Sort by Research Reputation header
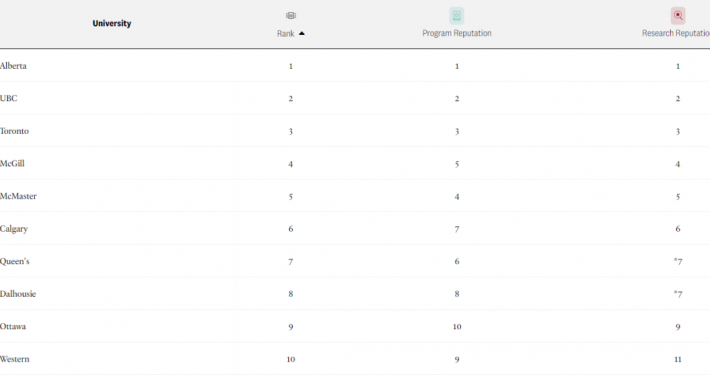This screenshot has width=710, height=375. click(676, 33)
